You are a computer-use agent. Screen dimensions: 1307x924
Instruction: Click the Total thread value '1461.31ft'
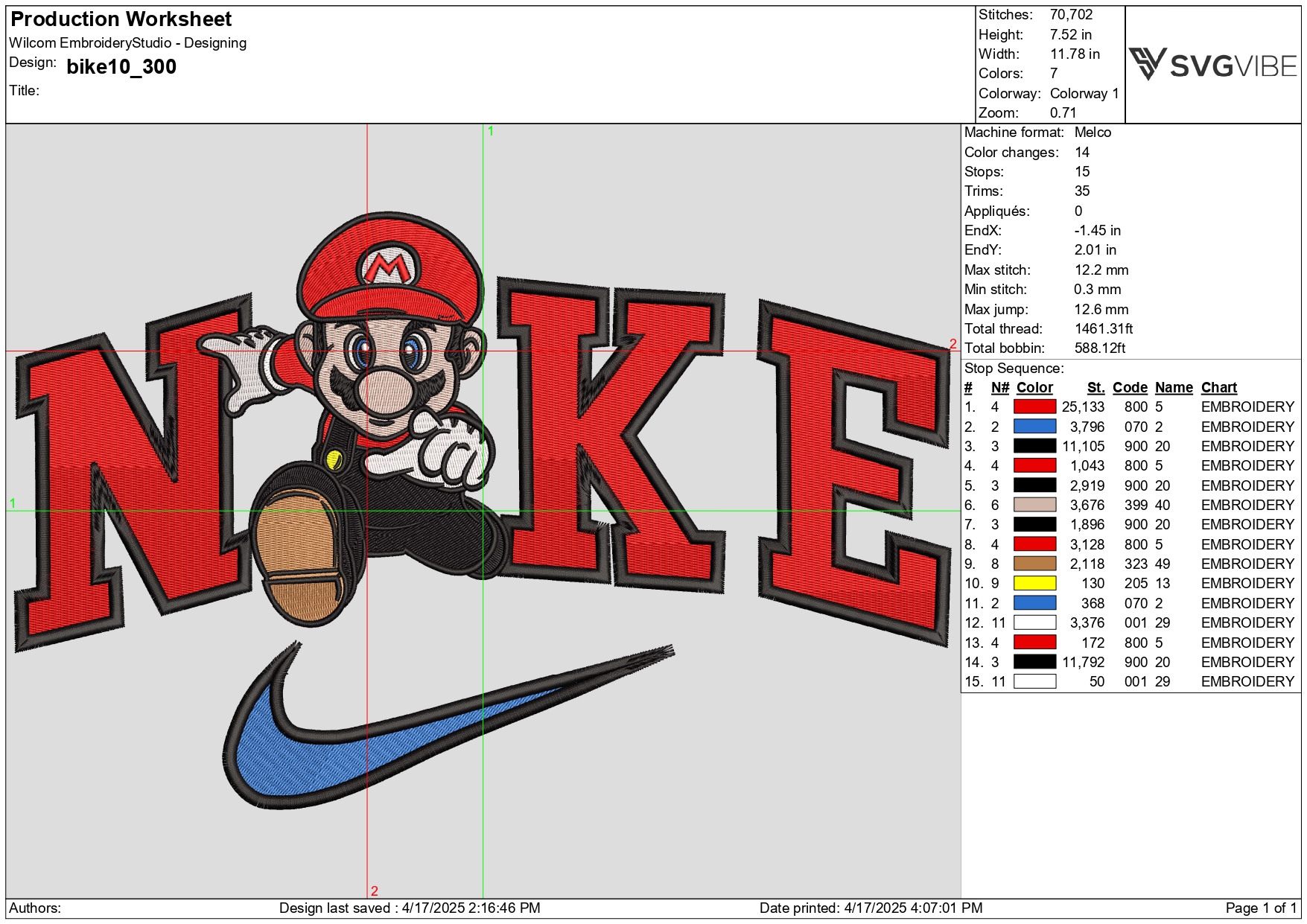click(1104, 328)
